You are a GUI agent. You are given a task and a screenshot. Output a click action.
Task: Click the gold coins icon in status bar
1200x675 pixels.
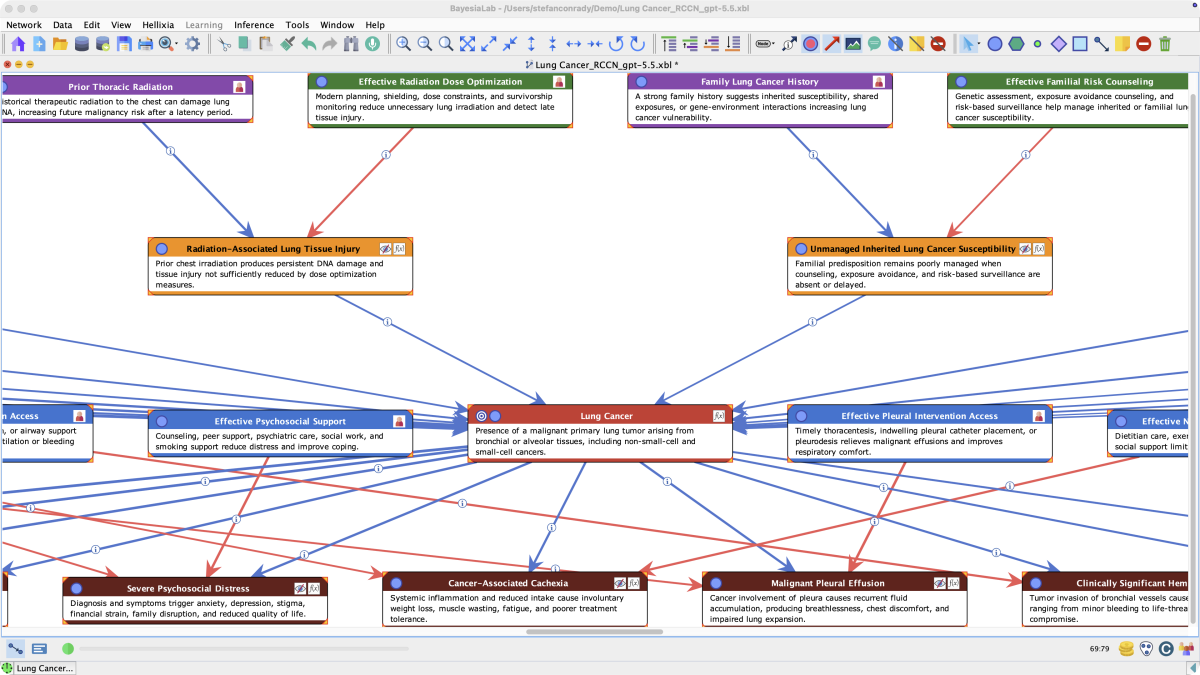pyautogui.click(x=1127, y=649)
